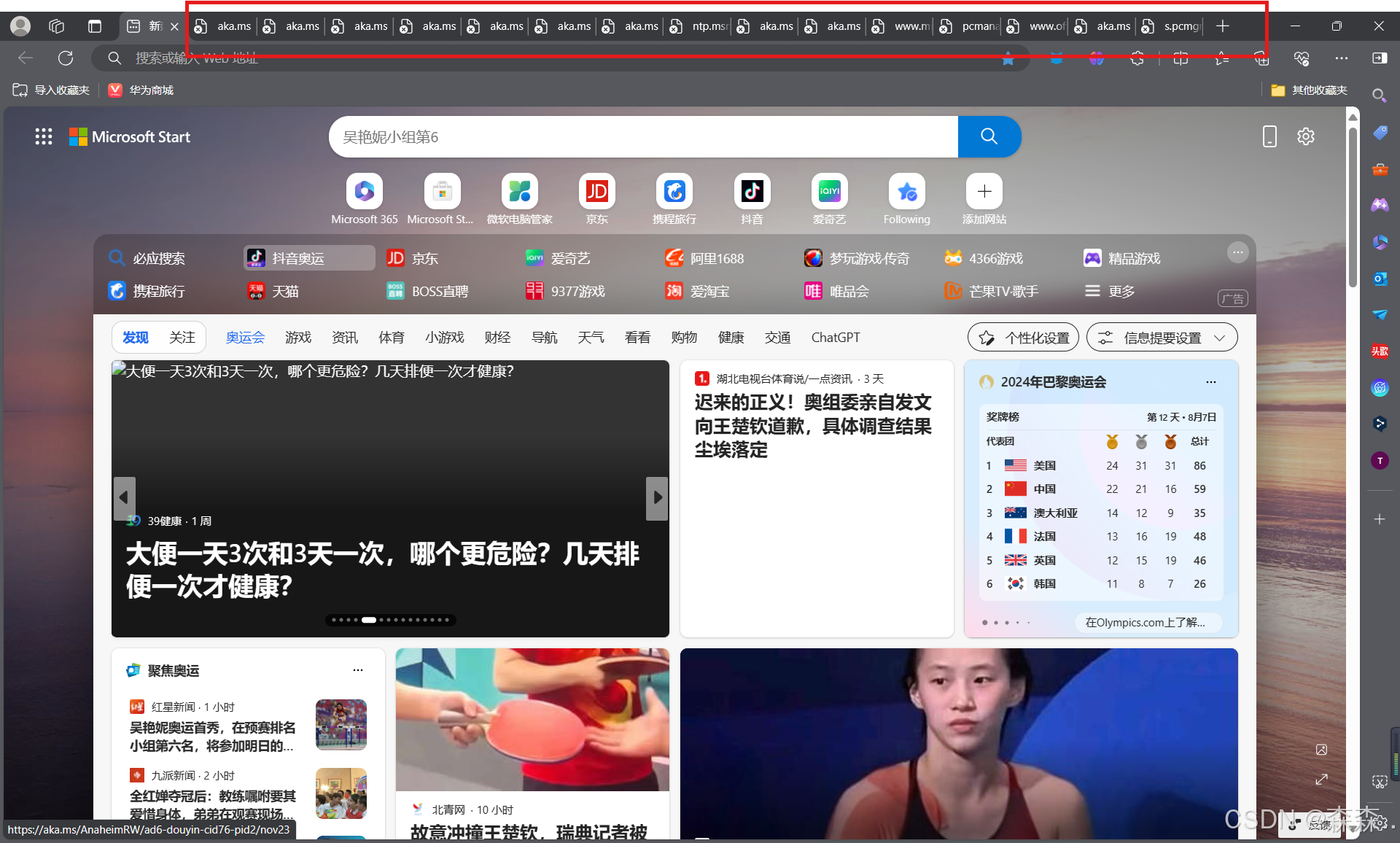Open Microsoft Start app launcher grid
Viewport: 1400px width, 843px height.
pos(44,136)
